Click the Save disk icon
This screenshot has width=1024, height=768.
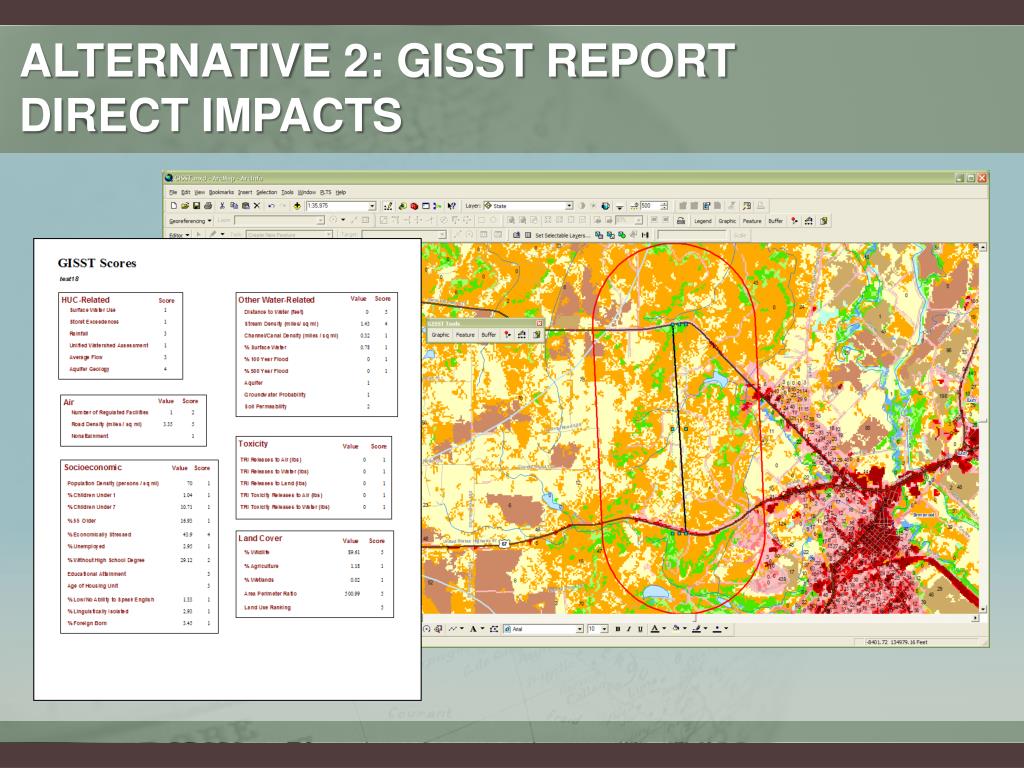pyautogui.click(x=197, y=206)
